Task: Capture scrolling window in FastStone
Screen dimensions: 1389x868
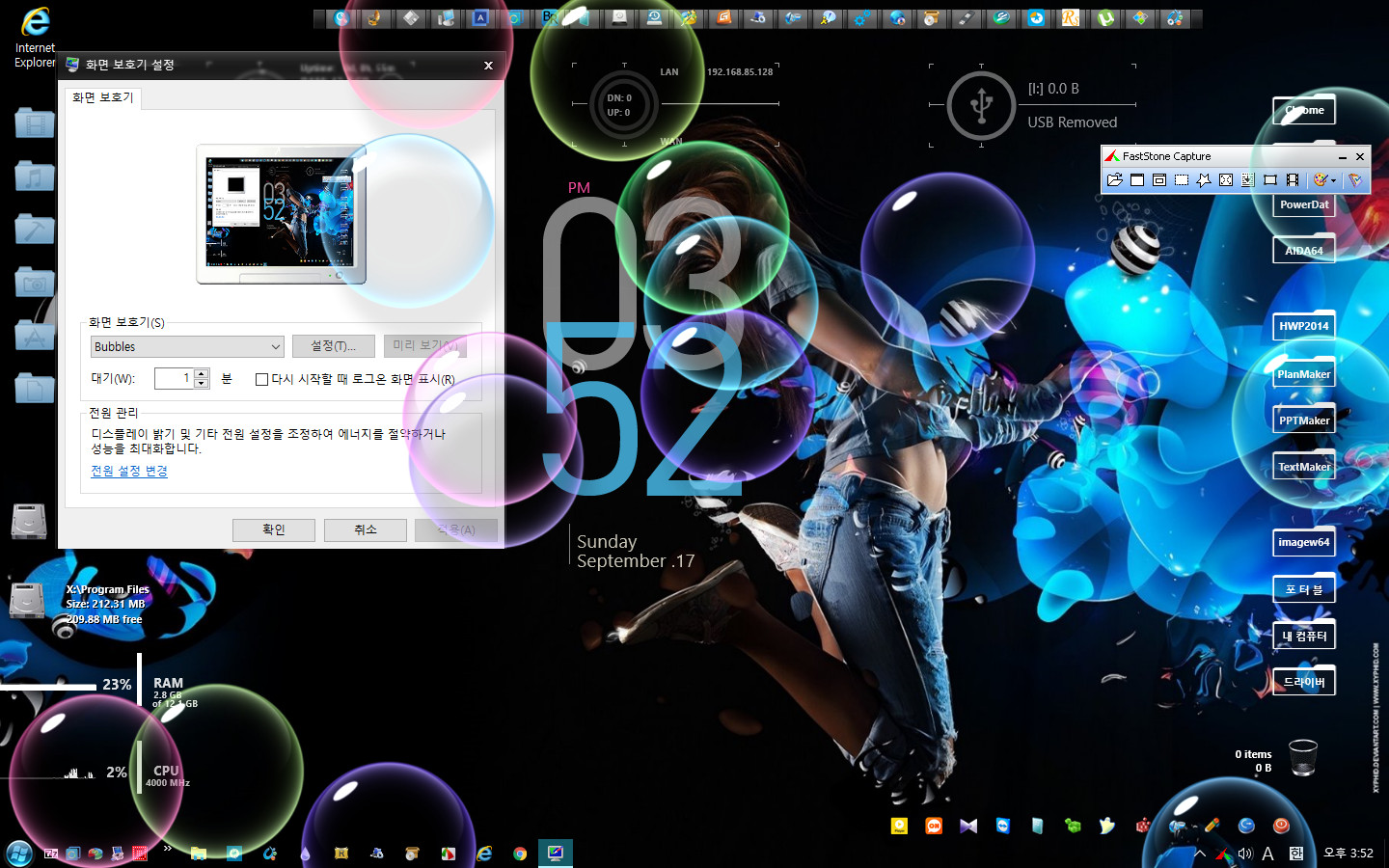Action: tap(1248, 180)
